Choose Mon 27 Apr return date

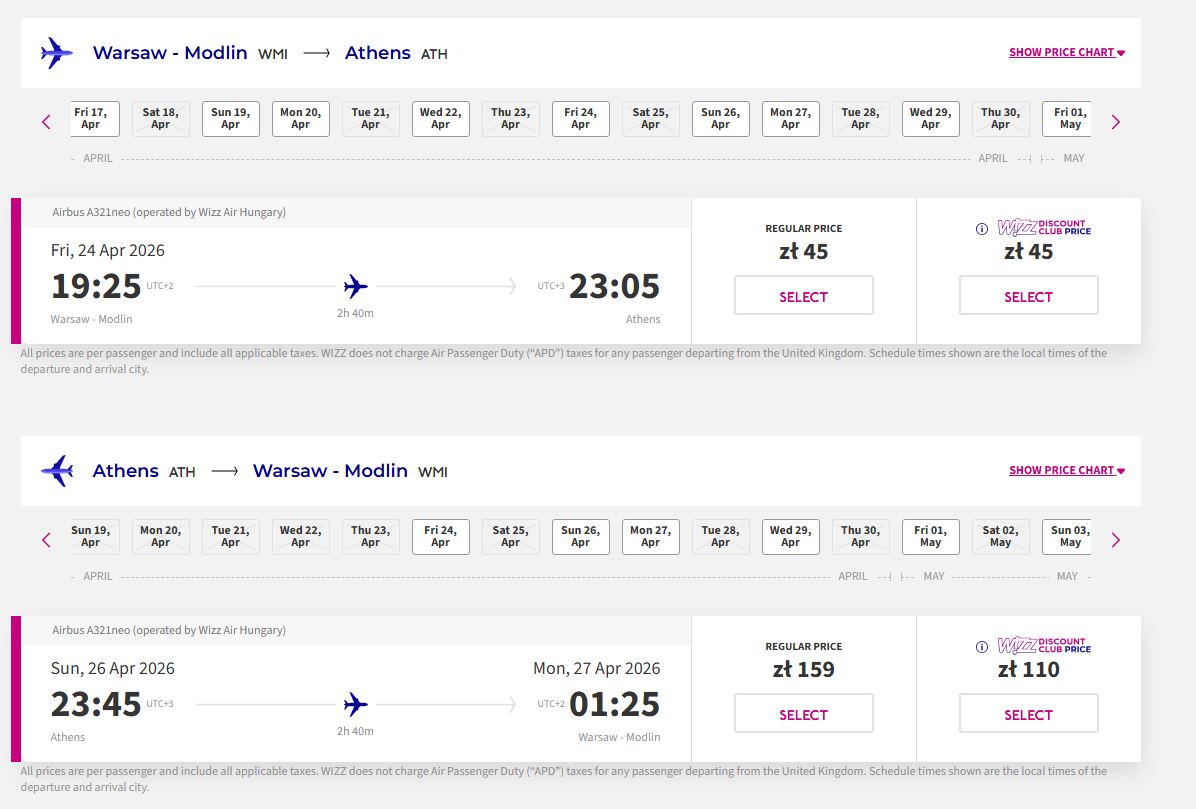(x=651, y=537)
